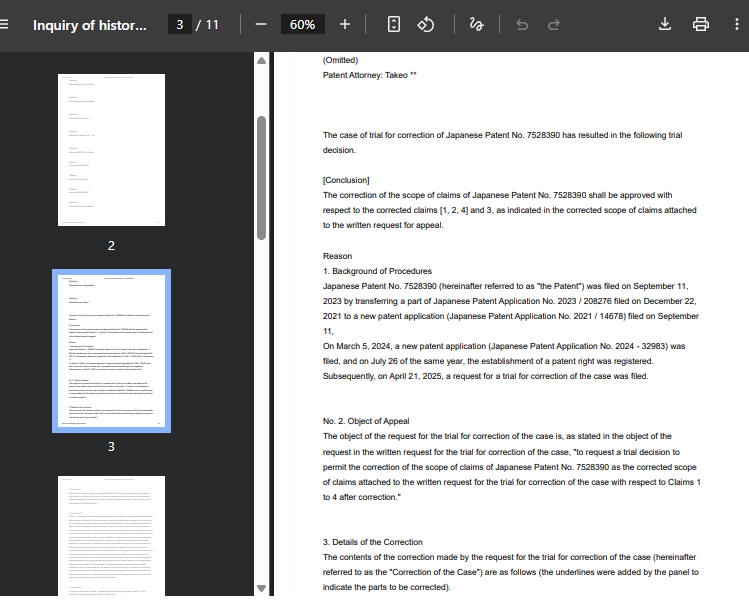Click the page label '2' under thumbnail
Viewport: 749px width, 600px height.
111,246
